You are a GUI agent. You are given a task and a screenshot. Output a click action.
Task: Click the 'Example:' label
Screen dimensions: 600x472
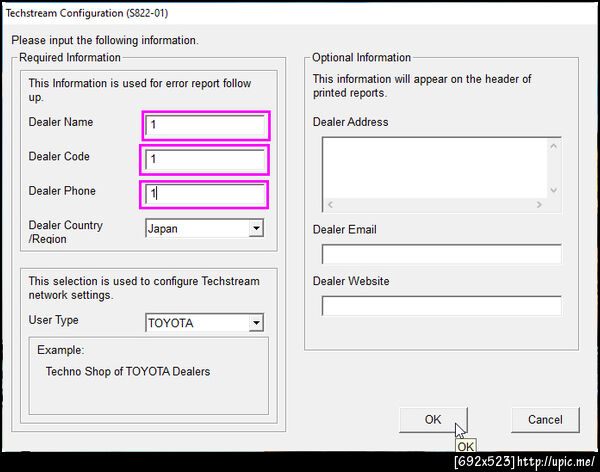60,350
